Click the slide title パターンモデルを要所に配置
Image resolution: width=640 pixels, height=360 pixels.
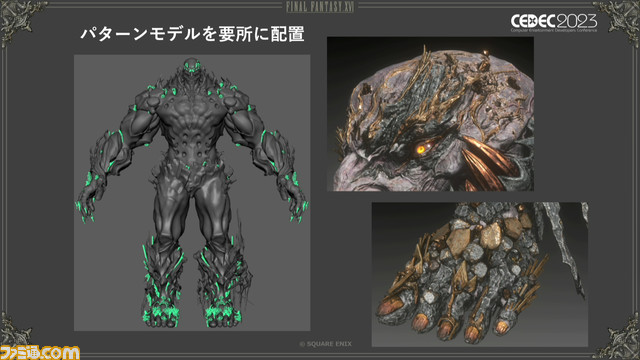point(192,34)
